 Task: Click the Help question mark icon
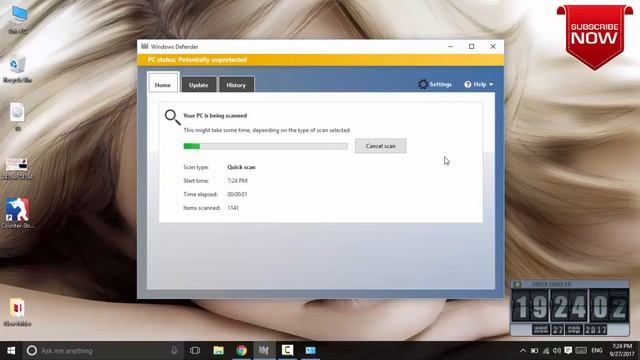468,84
